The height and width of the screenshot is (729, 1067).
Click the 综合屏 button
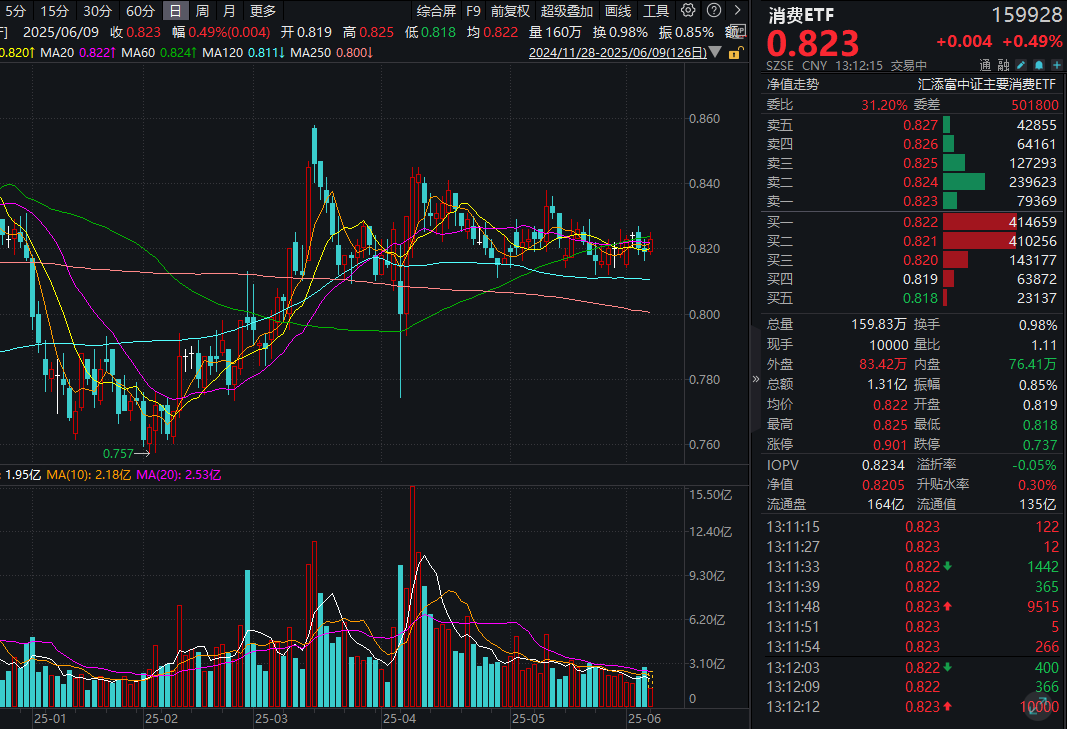[x=436, y=10]
